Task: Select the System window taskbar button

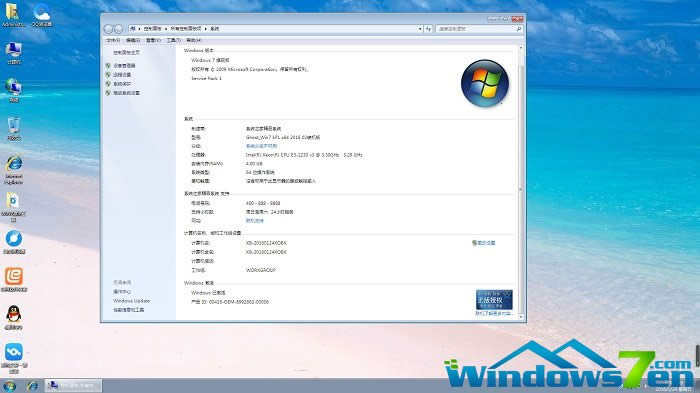Action: point(73,385)
